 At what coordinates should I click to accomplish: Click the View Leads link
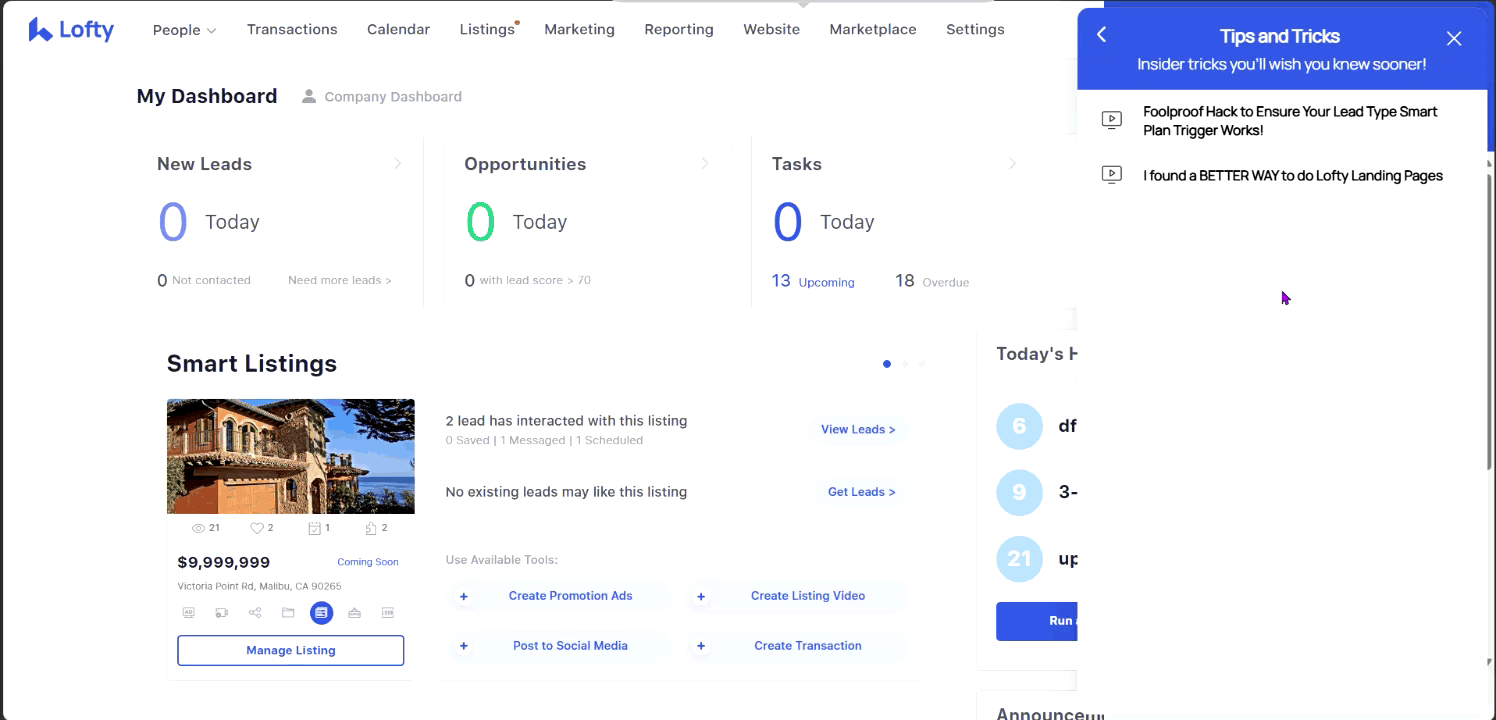(x=858, y=429)
